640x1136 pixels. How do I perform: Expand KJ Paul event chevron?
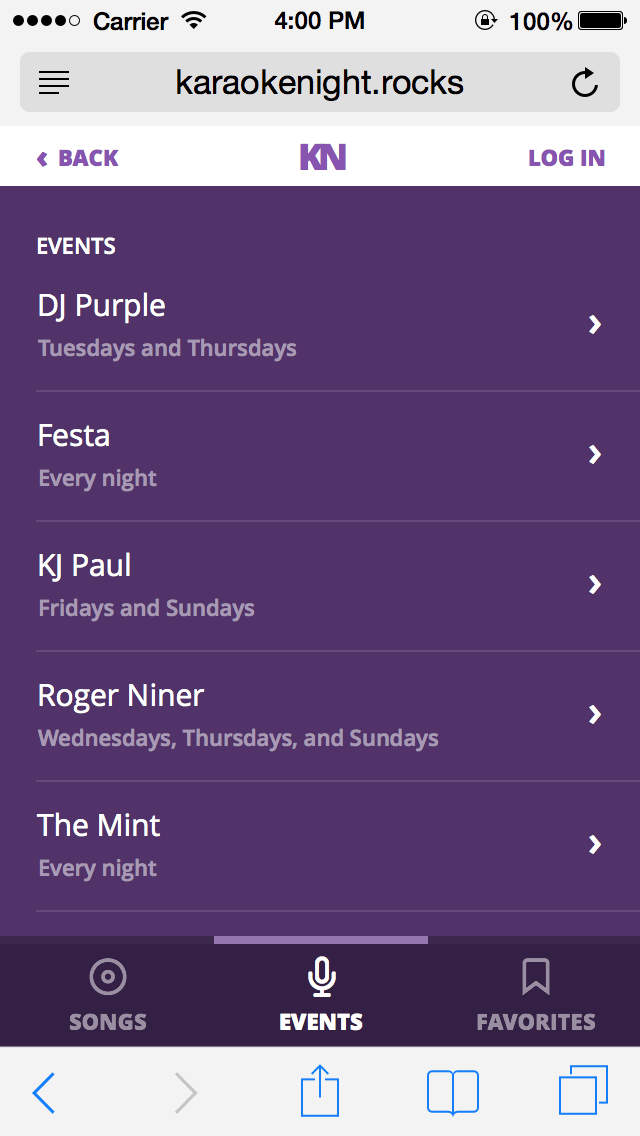pos(595,584)
